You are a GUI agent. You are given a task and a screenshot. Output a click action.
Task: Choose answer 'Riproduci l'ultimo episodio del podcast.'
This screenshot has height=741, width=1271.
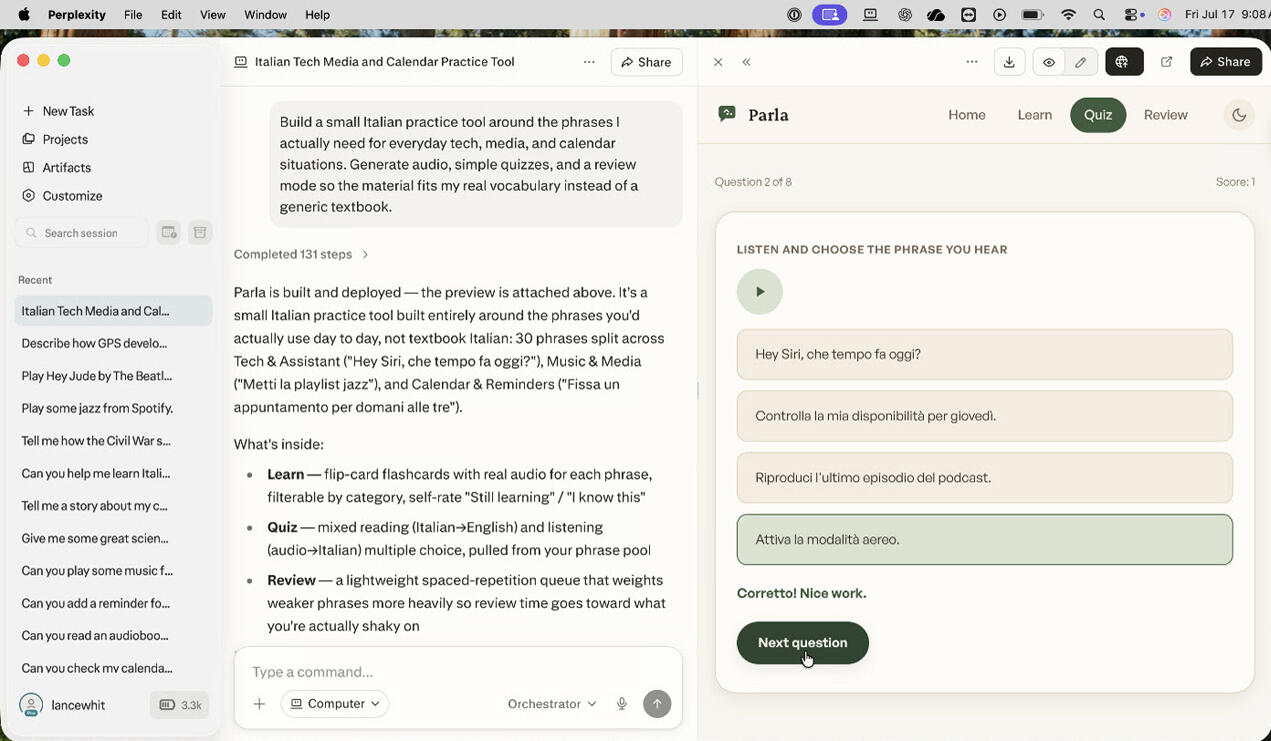[x=985, y=478]
